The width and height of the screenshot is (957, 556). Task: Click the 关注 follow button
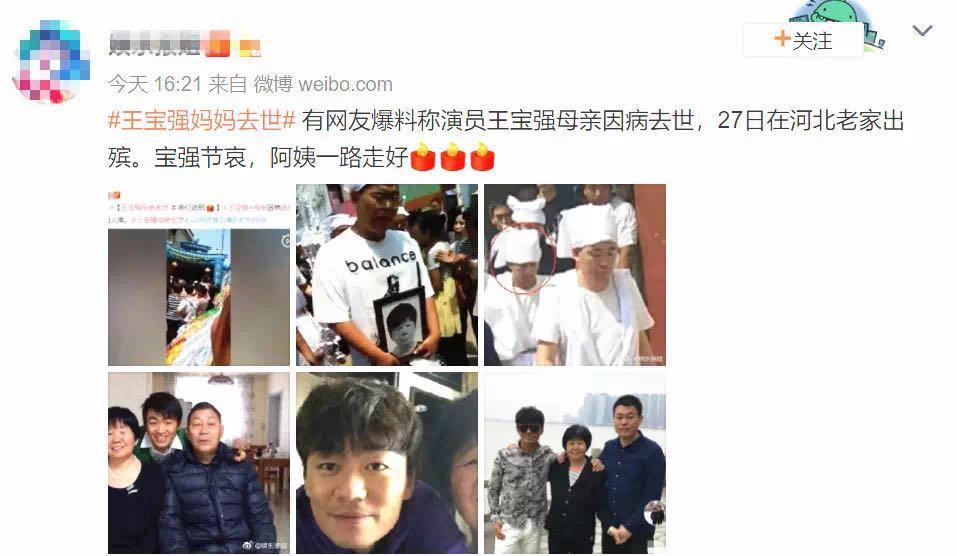click(803, 40)
